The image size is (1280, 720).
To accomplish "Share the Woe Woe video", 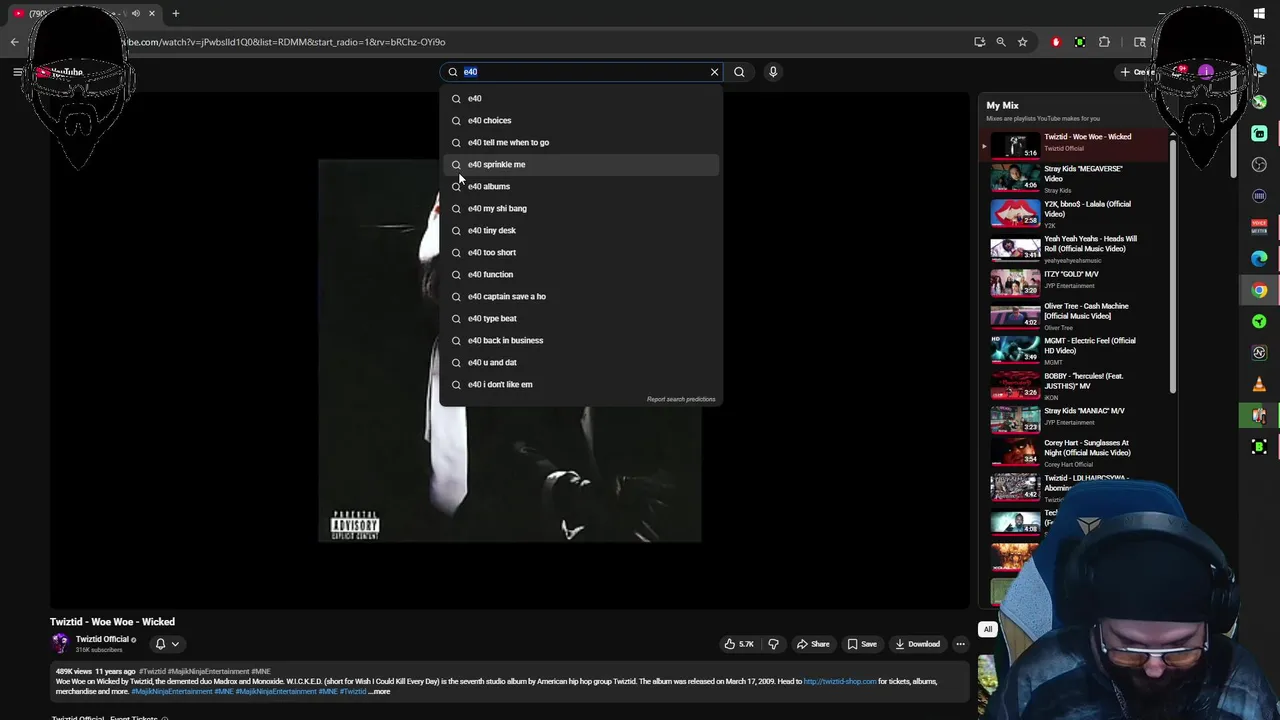I will (x=813, y=644).
